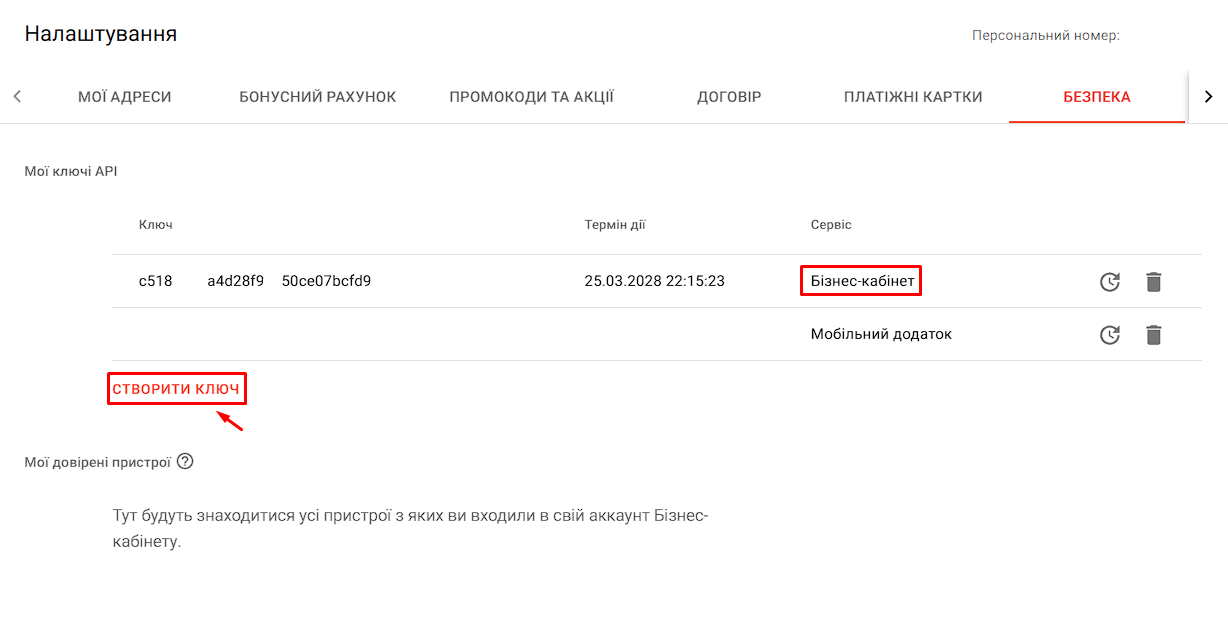Delete the Бізнес-кабінет API key

point(1154,281)
